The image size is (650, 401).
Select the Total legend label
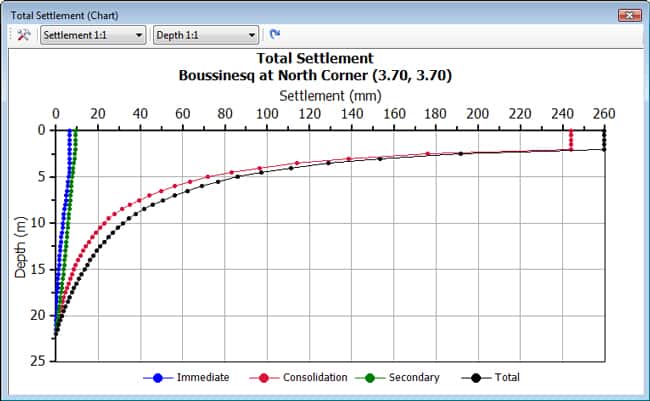pyautogui.click(x=507, y=377)
